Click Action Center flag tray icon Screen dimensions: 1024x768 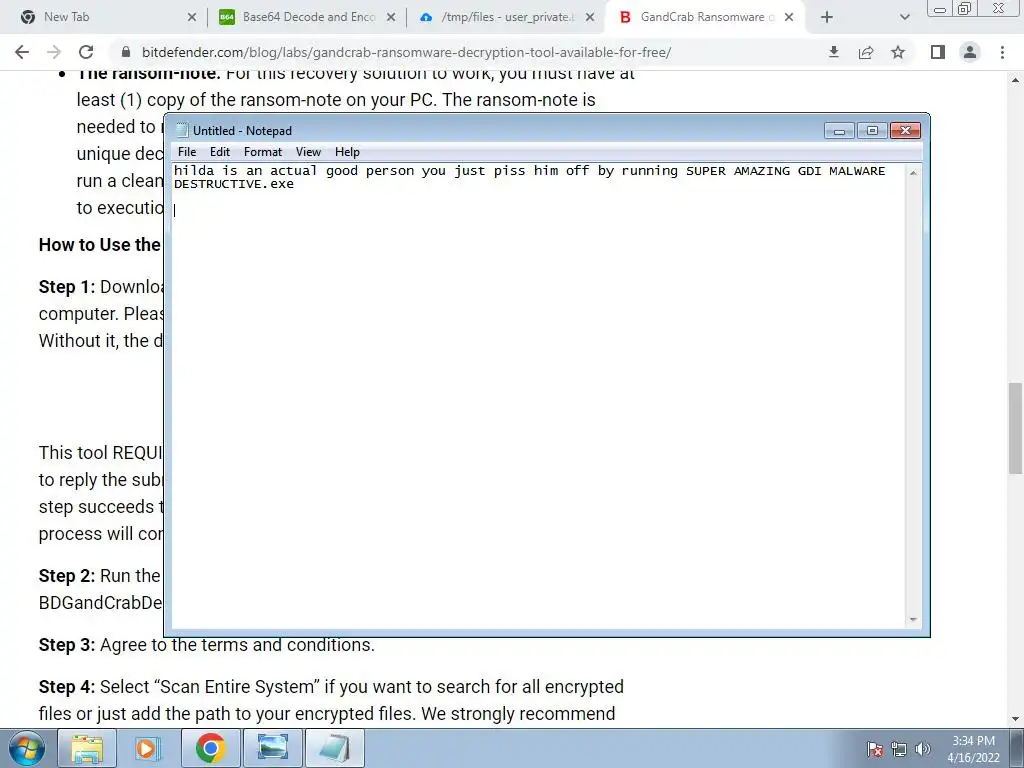tap(875, 749)
